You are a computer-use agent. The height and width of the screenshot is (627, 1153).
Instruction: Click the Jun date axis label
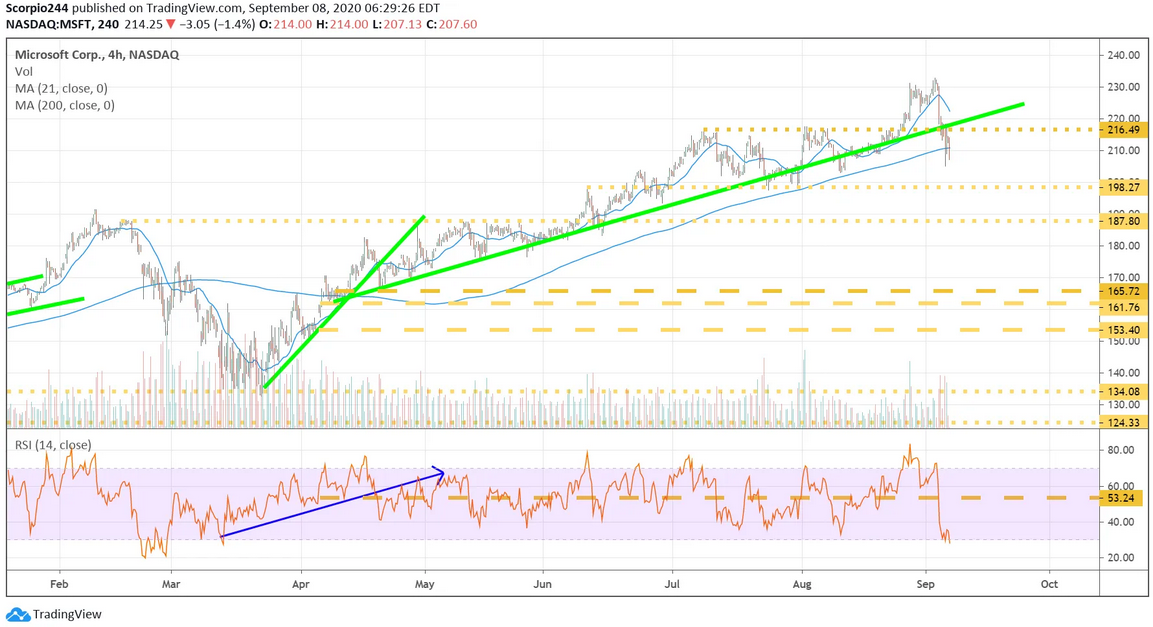[542, 584]
